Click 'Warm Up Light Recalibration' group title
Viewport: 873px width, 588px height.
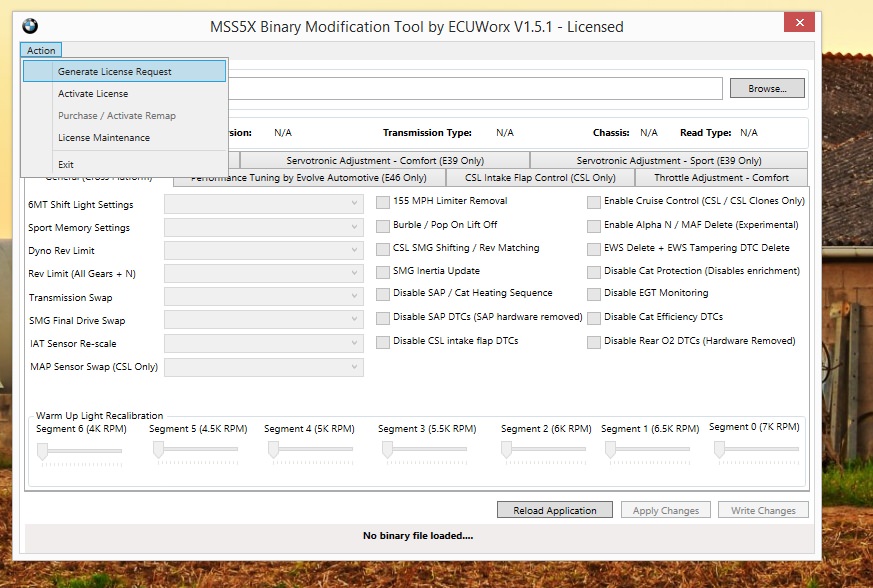coord(100,415)
